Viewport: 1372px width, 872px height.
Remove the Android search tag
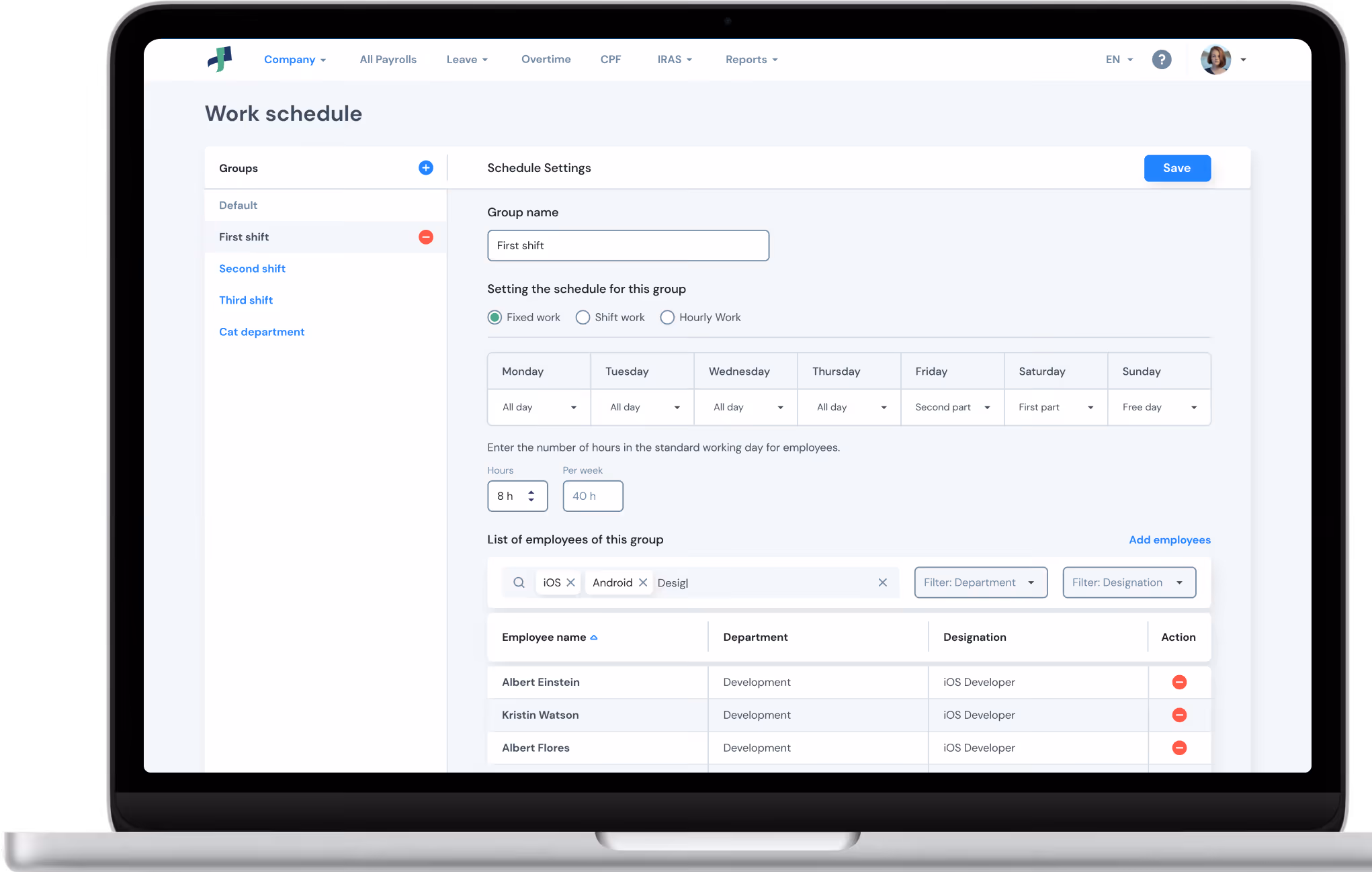coord(643,582)
